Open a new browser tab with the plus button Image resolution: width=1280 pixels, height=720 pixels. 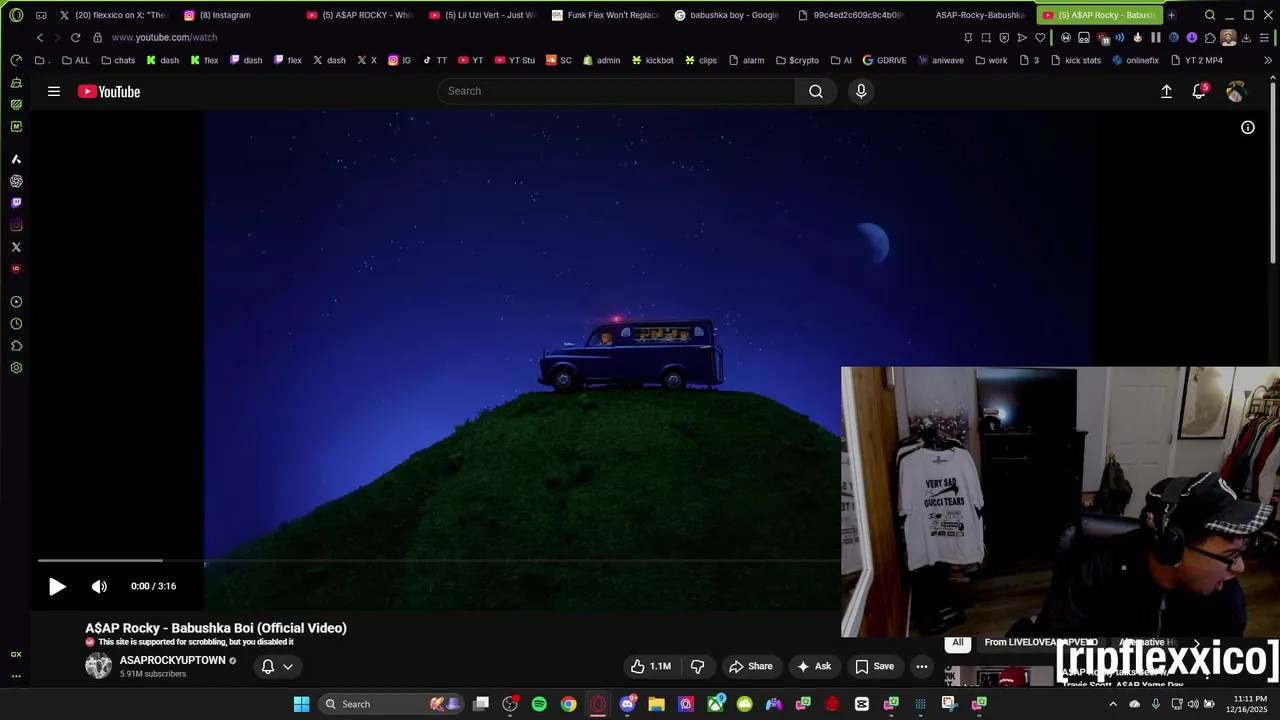click(1171, 15)
